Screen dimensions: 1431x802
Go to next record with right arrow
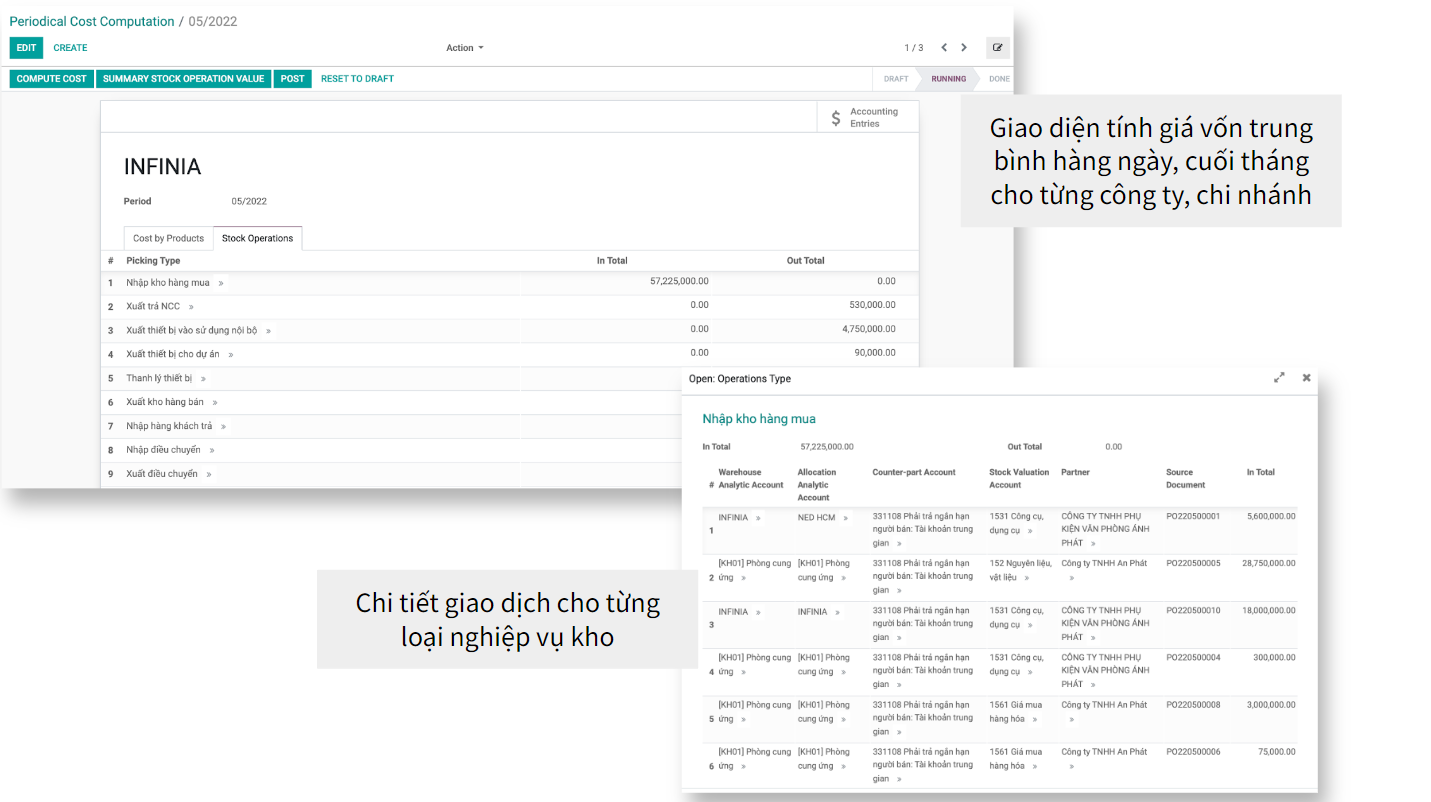tap(964, 48)
